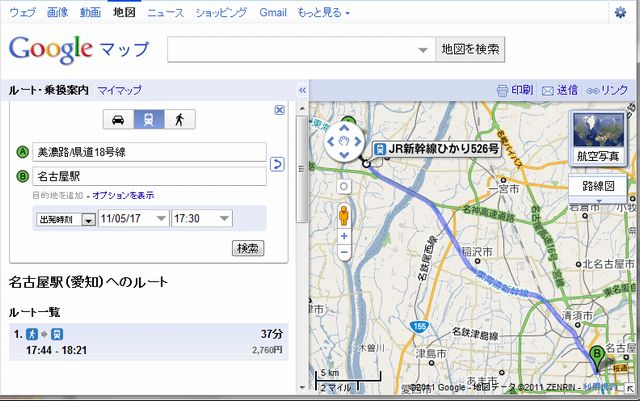640x401 pixels.
Task: Click start field 美濃路/県道18号線
Action: tap(149, 152)
